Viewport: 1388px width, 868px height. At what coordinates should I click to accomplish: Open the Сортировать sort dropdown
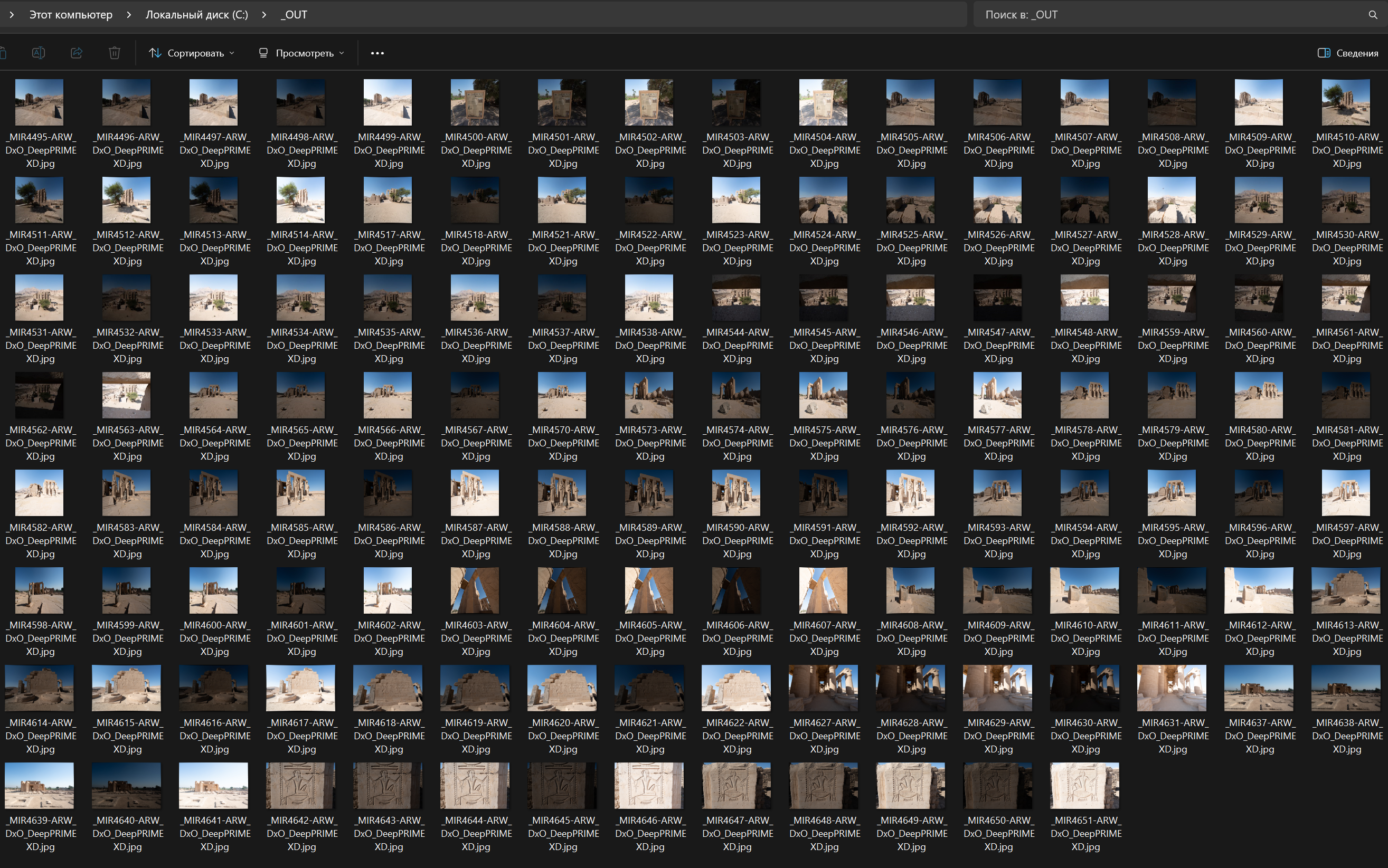[192, 53]
